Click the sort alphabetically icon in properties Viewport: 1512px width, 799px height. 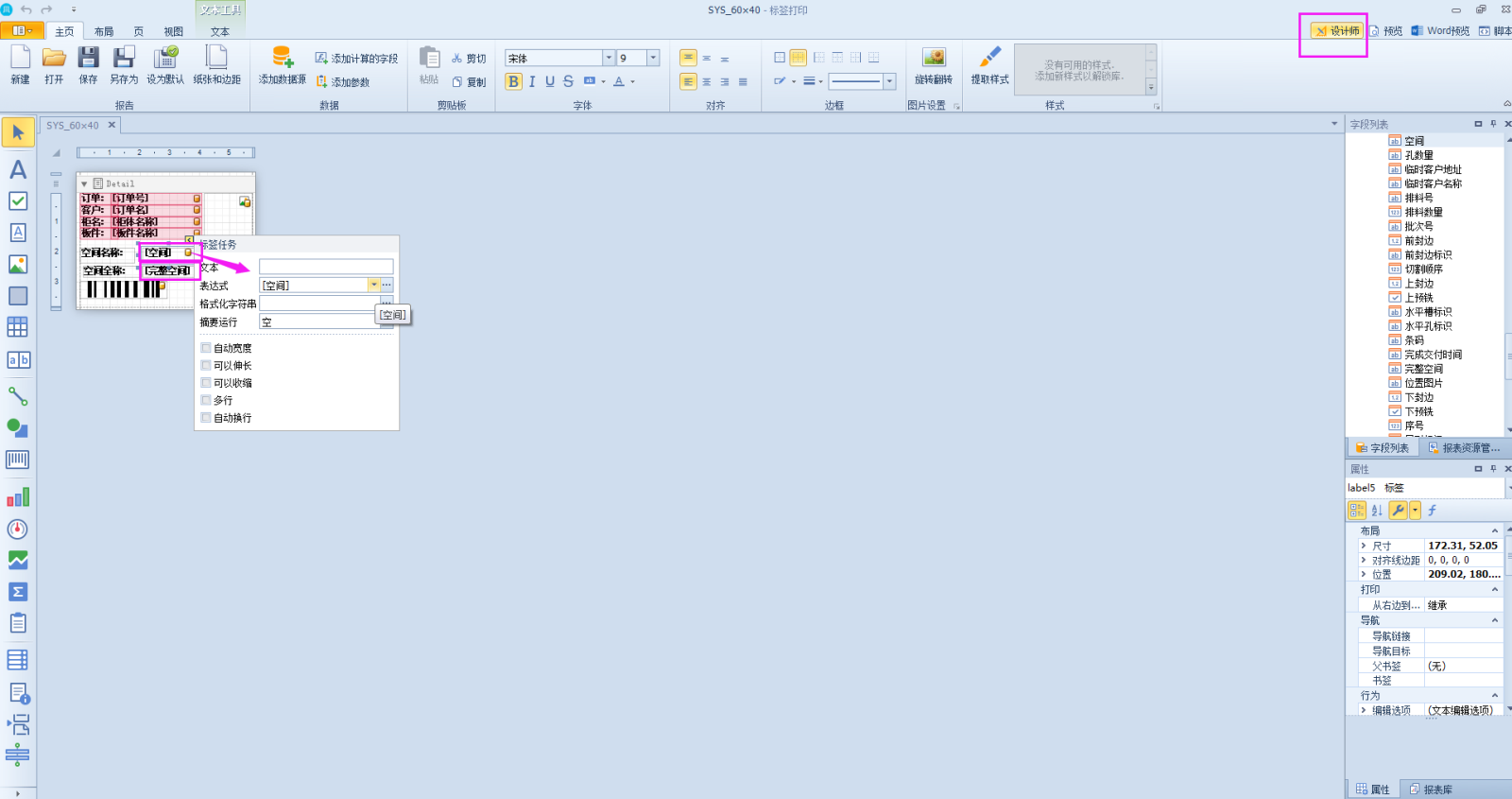1377,511
